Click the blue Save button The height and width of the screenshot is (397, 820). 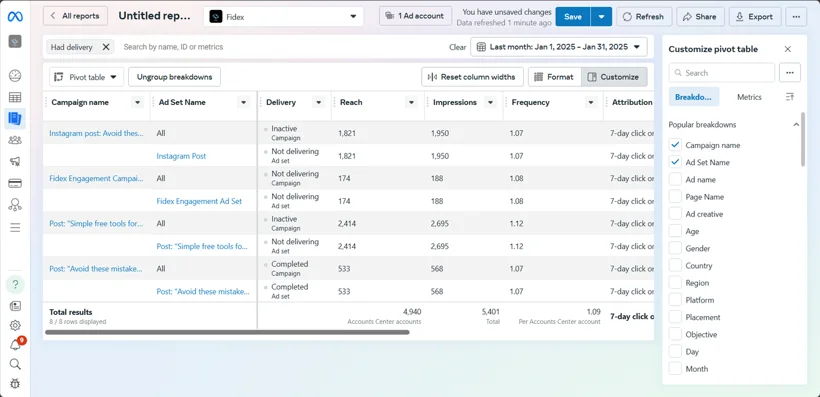tap(573, 17)
